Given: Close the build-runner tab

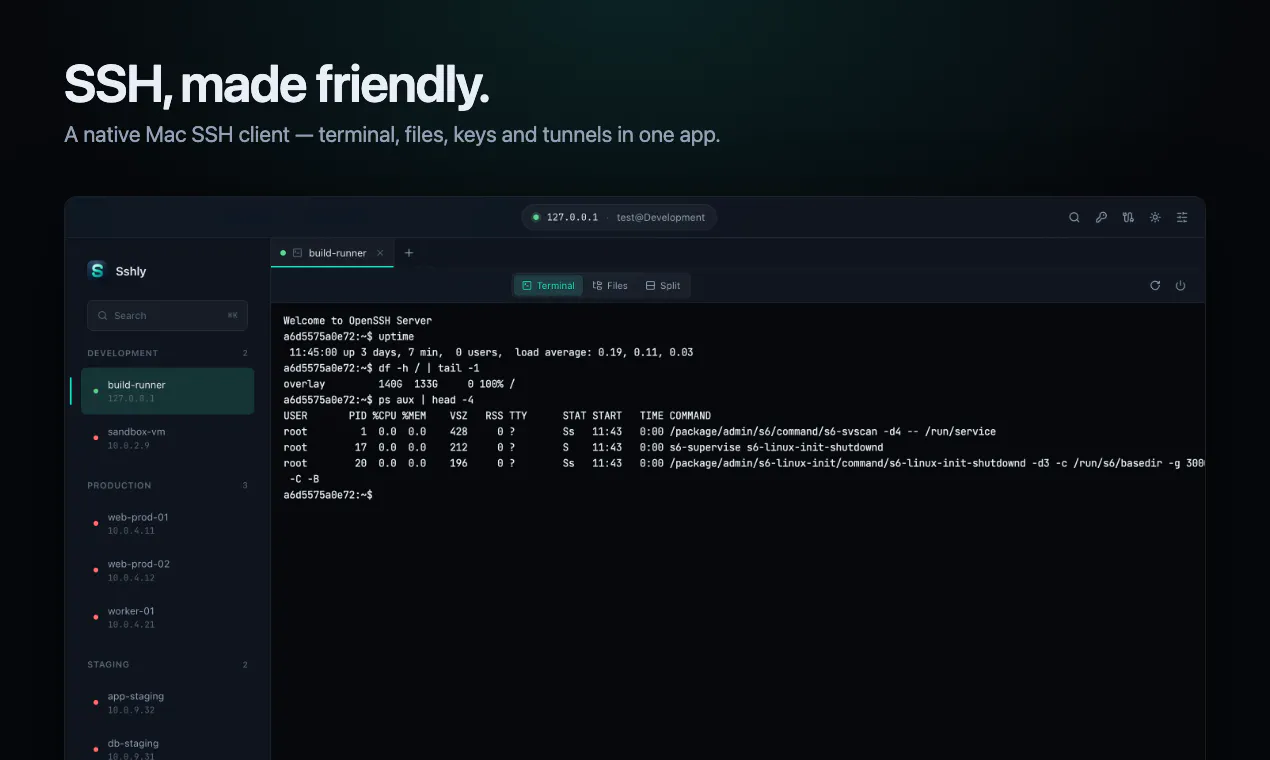Looking at the screenshot, I should coord(380,253).
